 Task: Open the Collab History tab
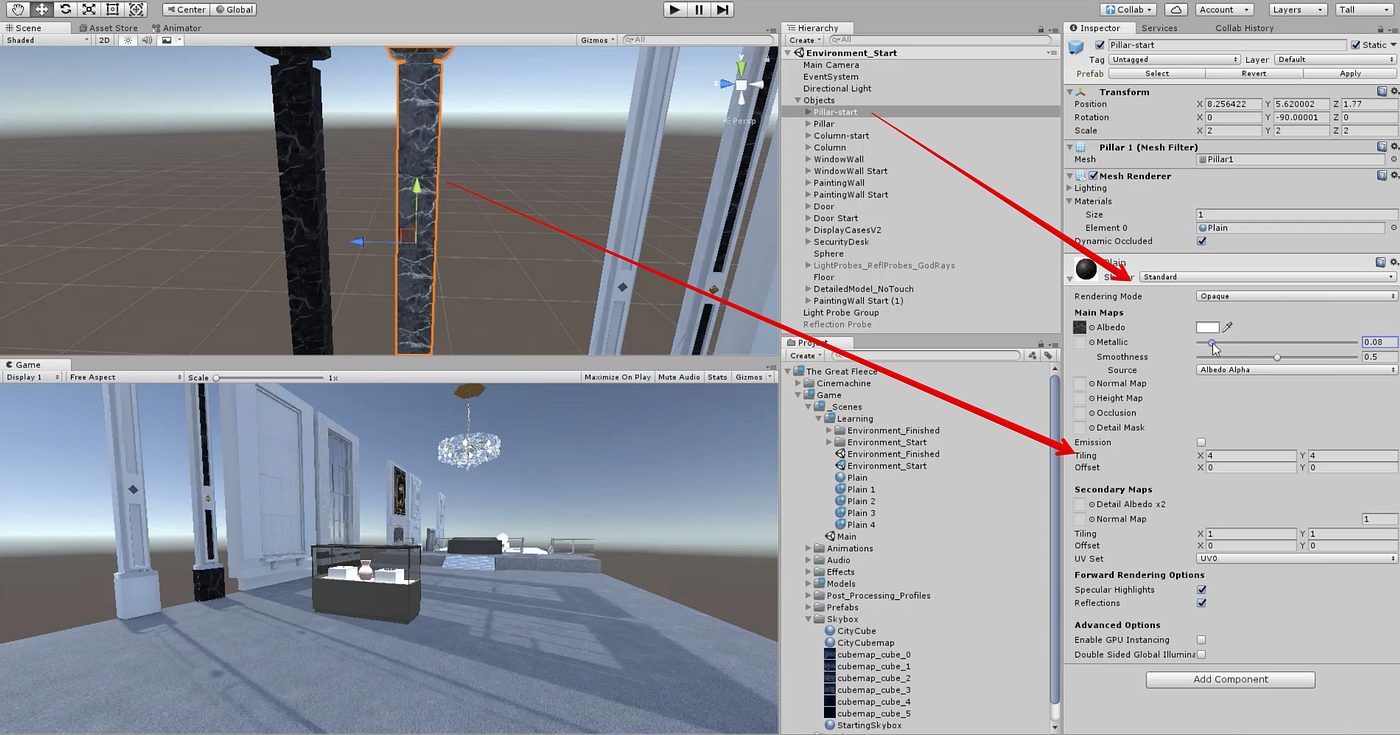click(x=1244, y=28)
